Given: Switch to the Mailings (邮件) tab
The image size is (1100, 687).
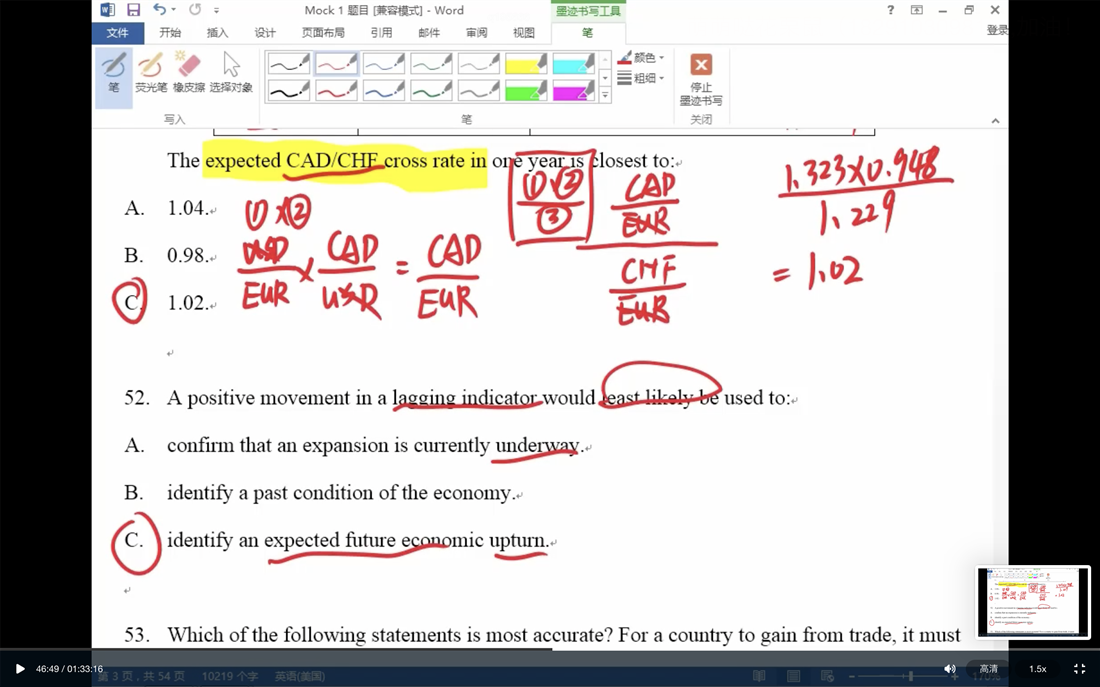Looking at the screenshot, I should pos(429,33).
